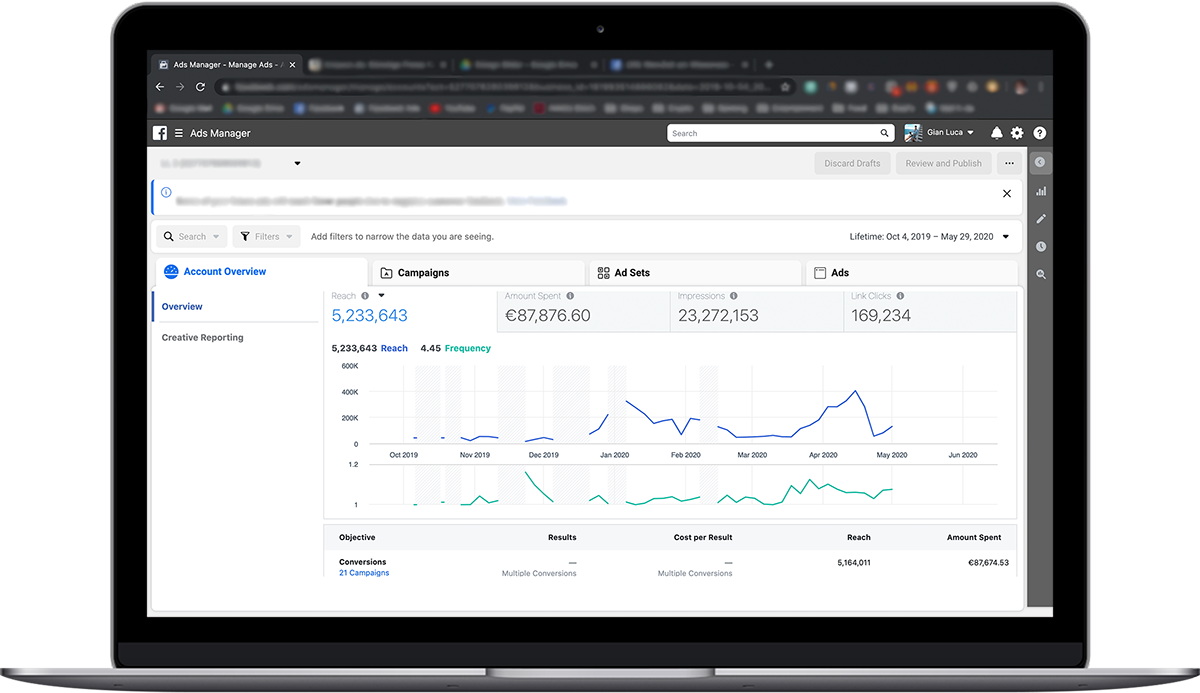
Task: Switch to the Account Overview tab
Action: point(261,272)
